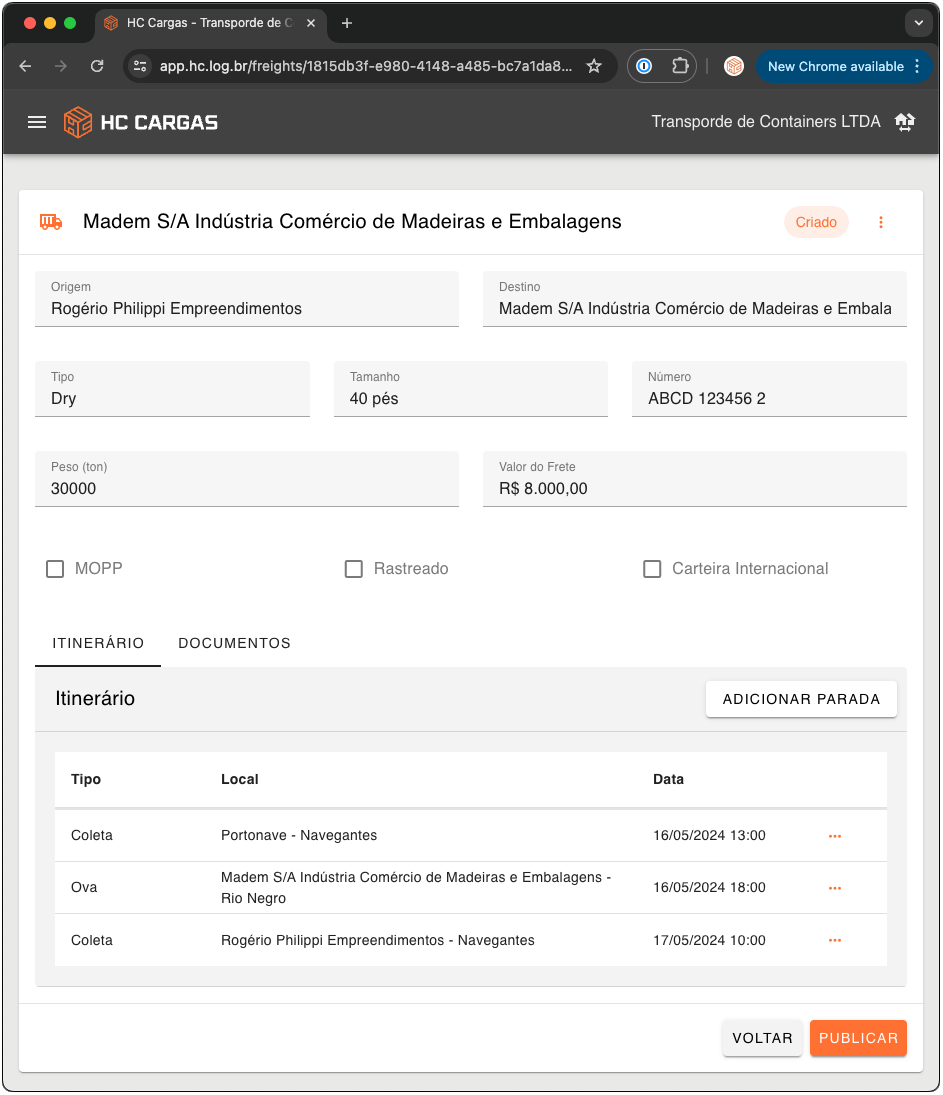Switch to the Documentos tab
The width and height of the screenshot is (943, 1095).
coord(235,643)
